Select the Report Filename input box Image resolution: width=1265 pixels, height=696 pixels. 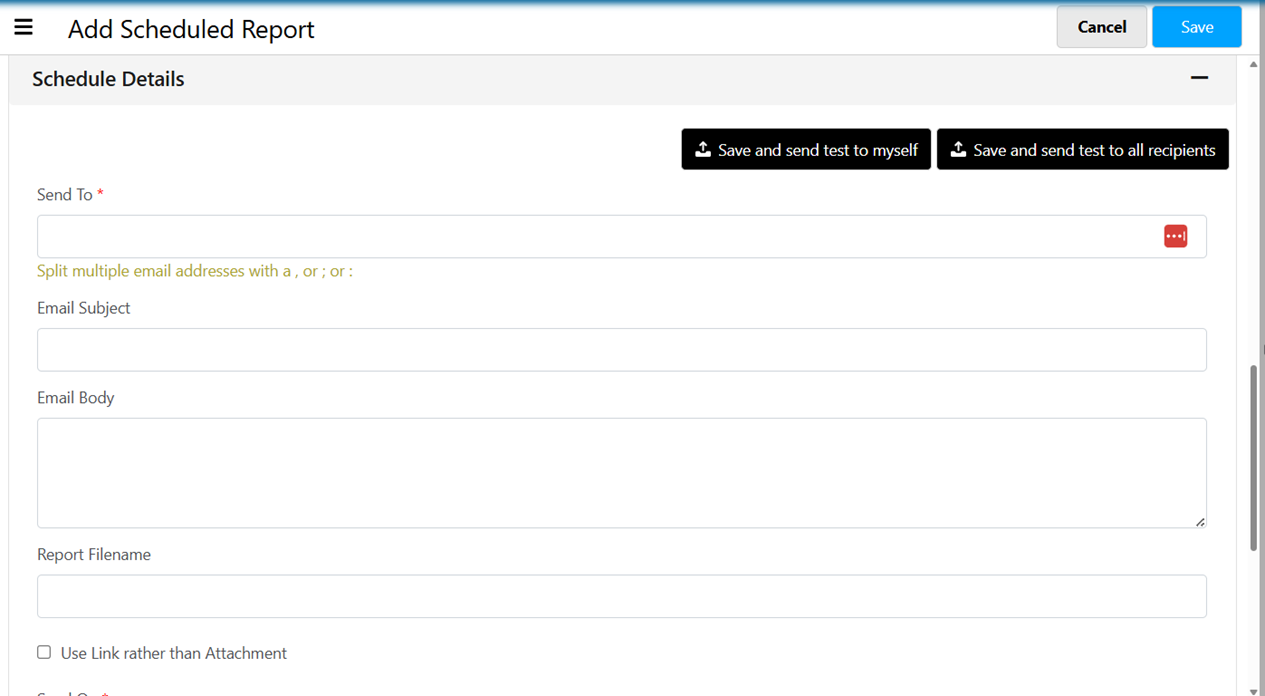coord(621,596)
